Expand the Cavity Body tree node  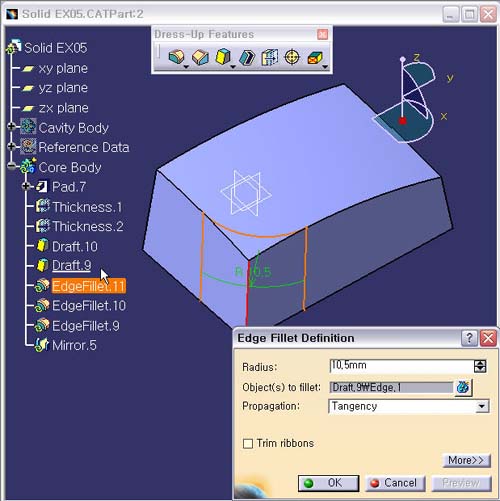click(11, 127)
